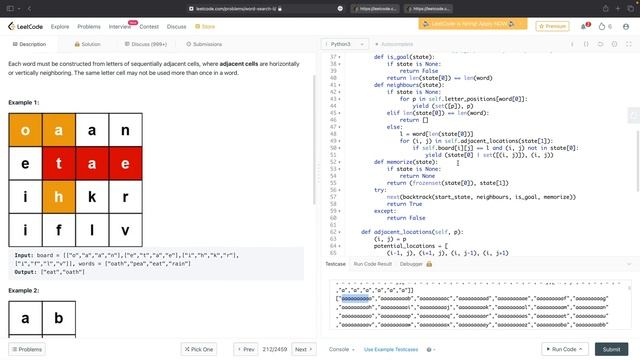The width and height of the screenshot is (640, 360).
Task: Click Use Example Testcases link
Action: coord(391,349)
